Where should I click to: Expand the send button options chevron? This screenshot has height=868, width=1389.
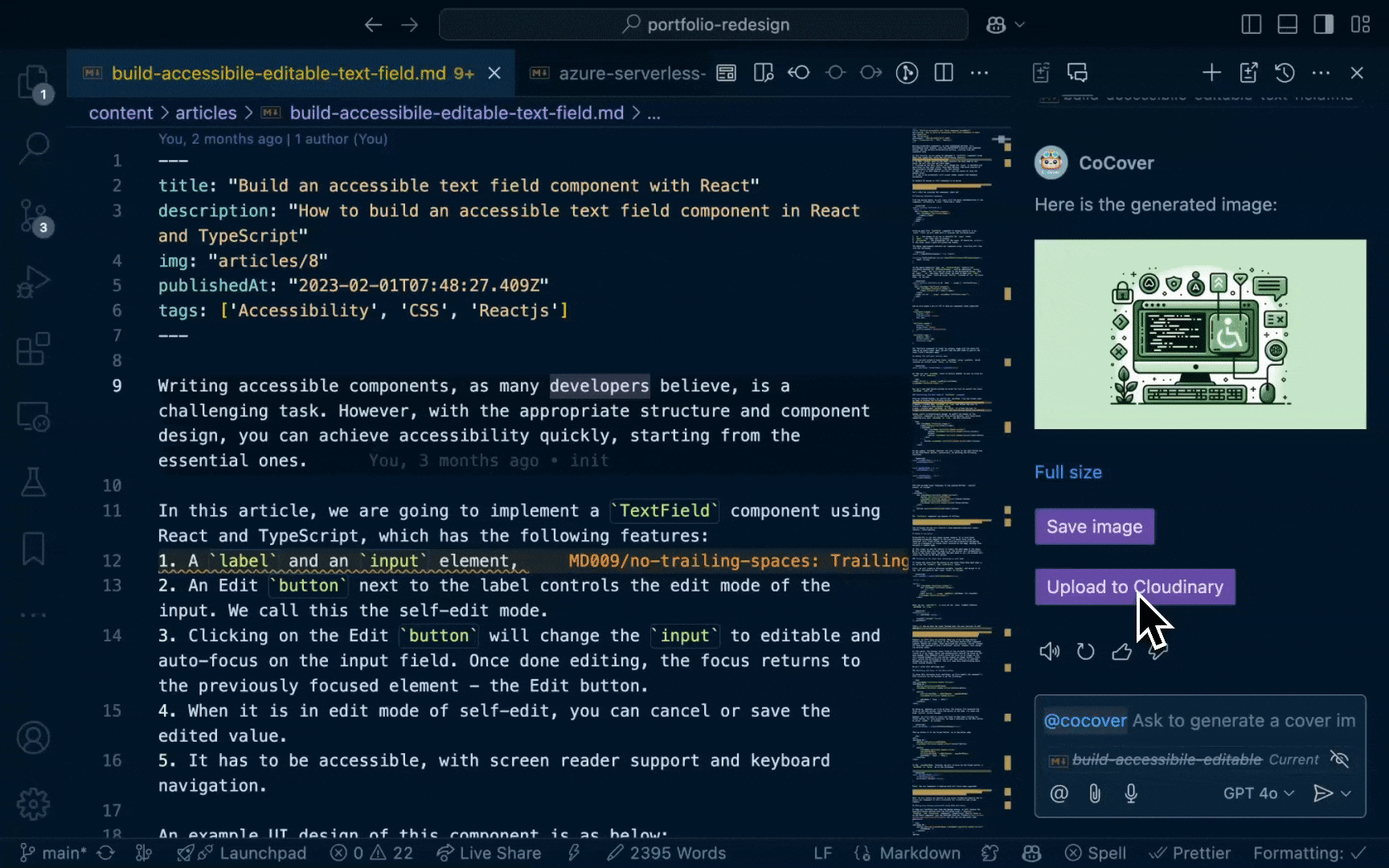click(1346, 794)
